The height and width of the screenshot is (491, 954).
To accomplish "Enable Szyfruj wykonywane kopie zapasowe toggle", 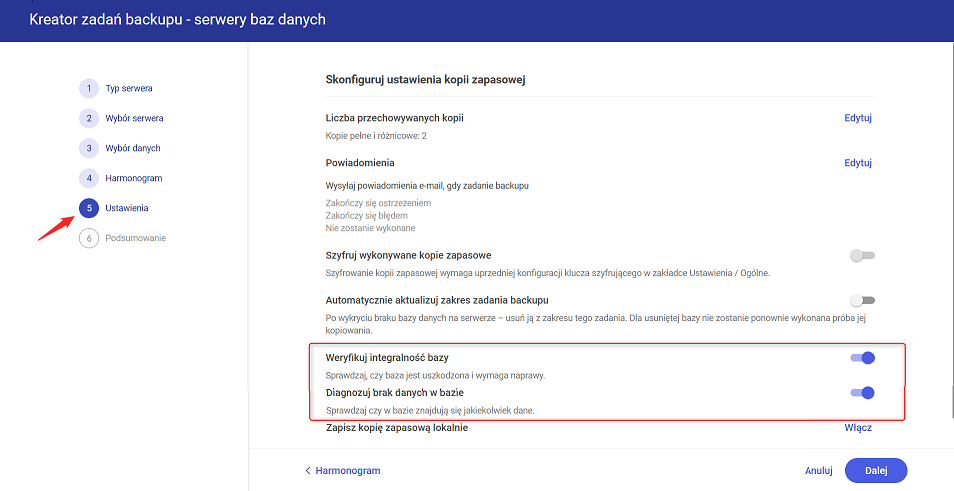I will coord(861,256).
